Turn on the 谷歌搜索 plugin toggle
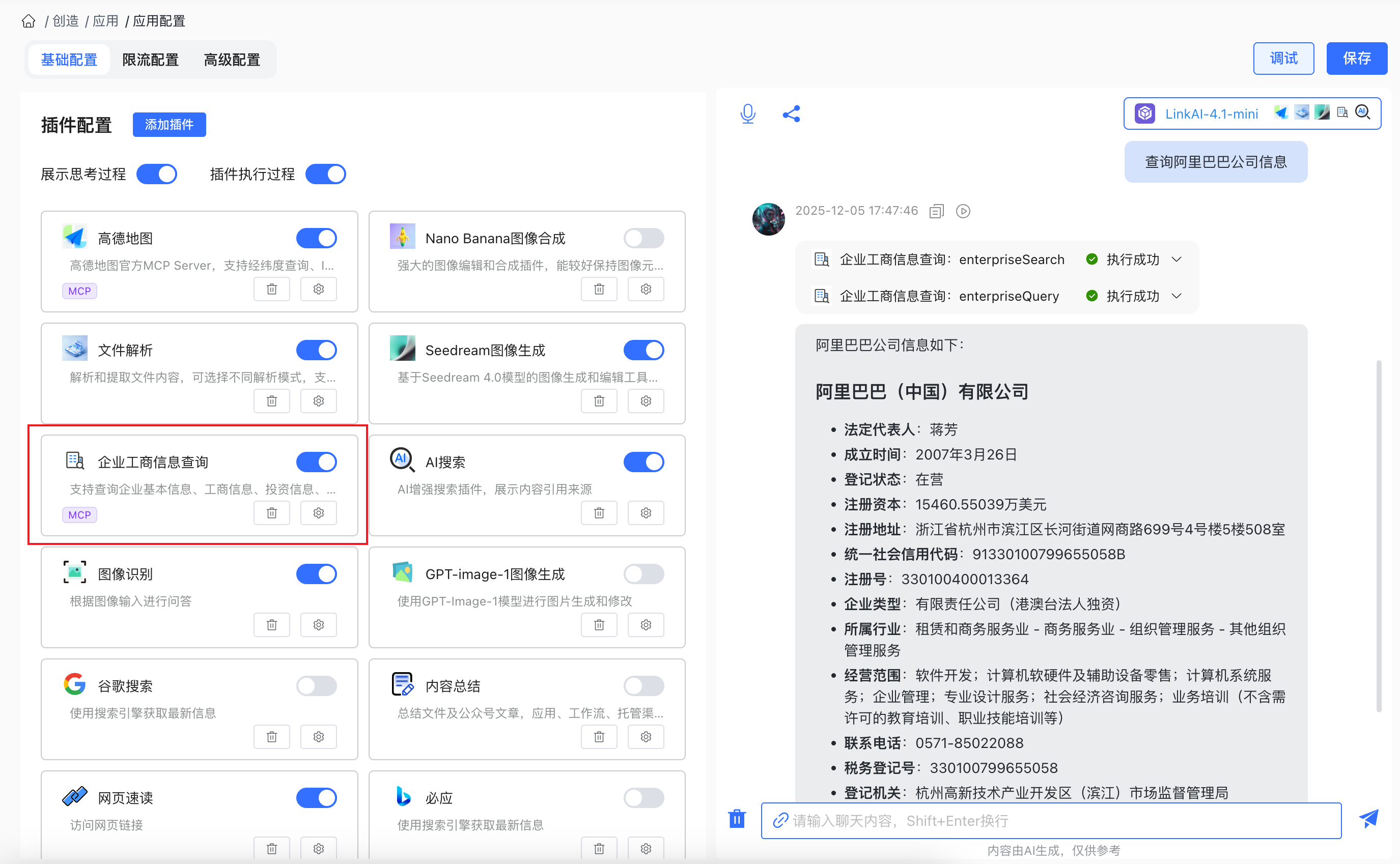The height and width of the screenshot is (864, 1400). coord(316,686)
